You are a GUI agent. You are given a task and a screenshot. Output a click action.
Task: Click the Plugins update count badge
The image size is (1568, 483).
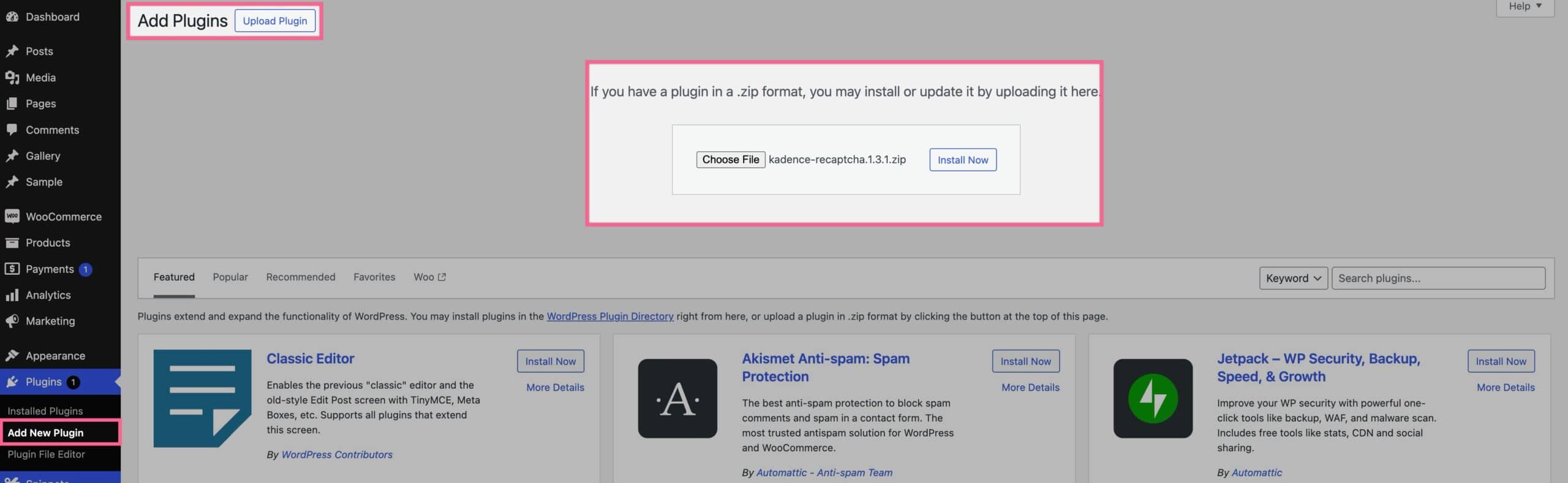click(73, 383)
